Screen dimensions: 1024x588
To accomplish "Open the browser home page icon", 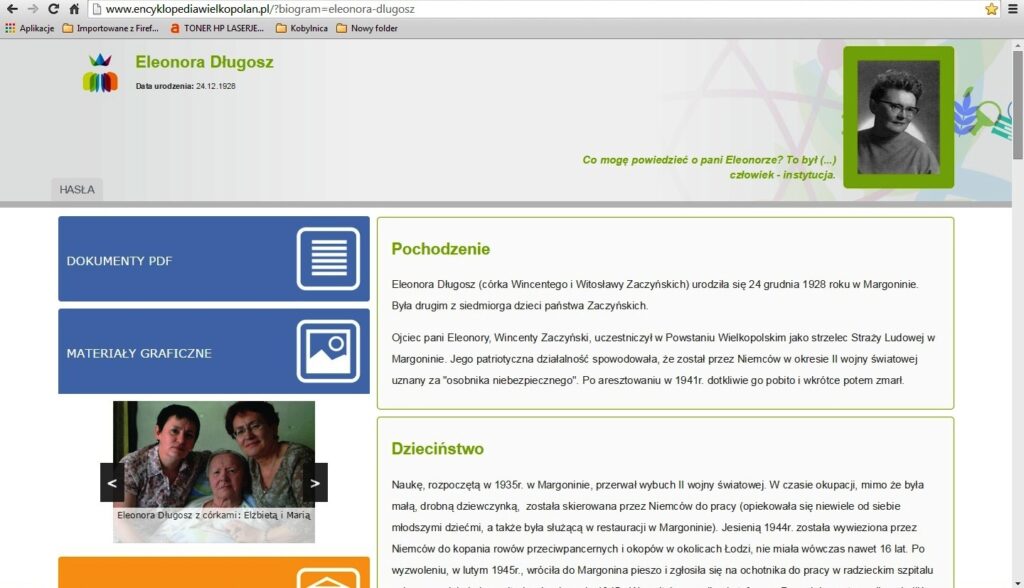I will [74, 9].
